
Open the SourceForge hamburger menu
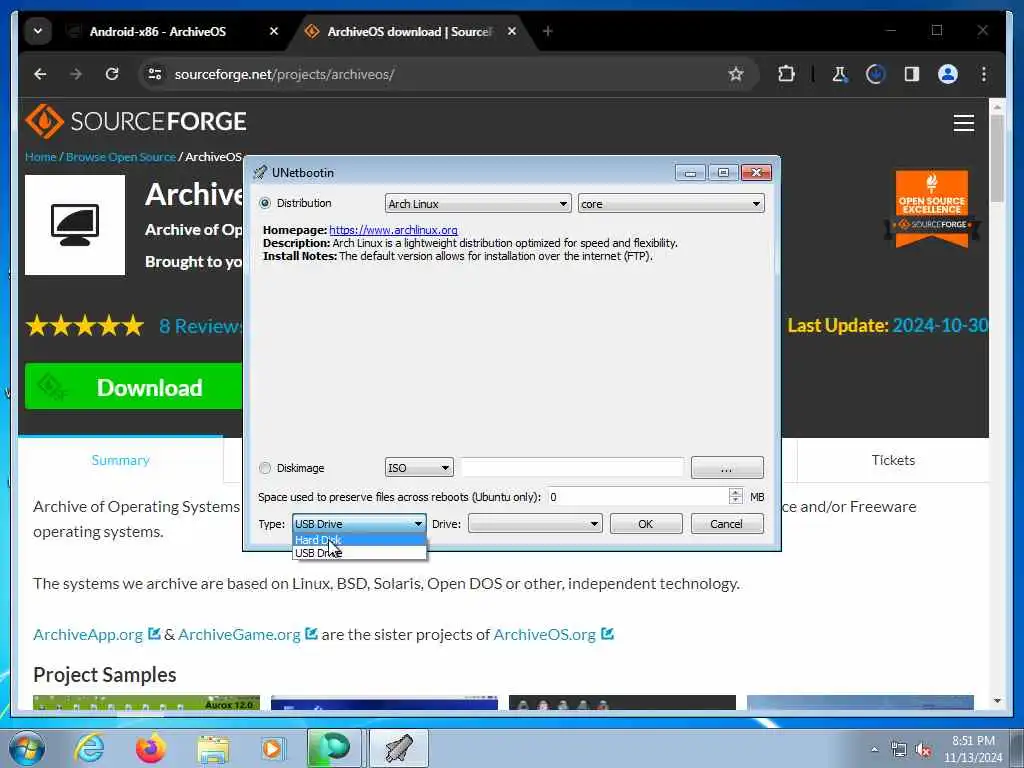tap(964, 123)
